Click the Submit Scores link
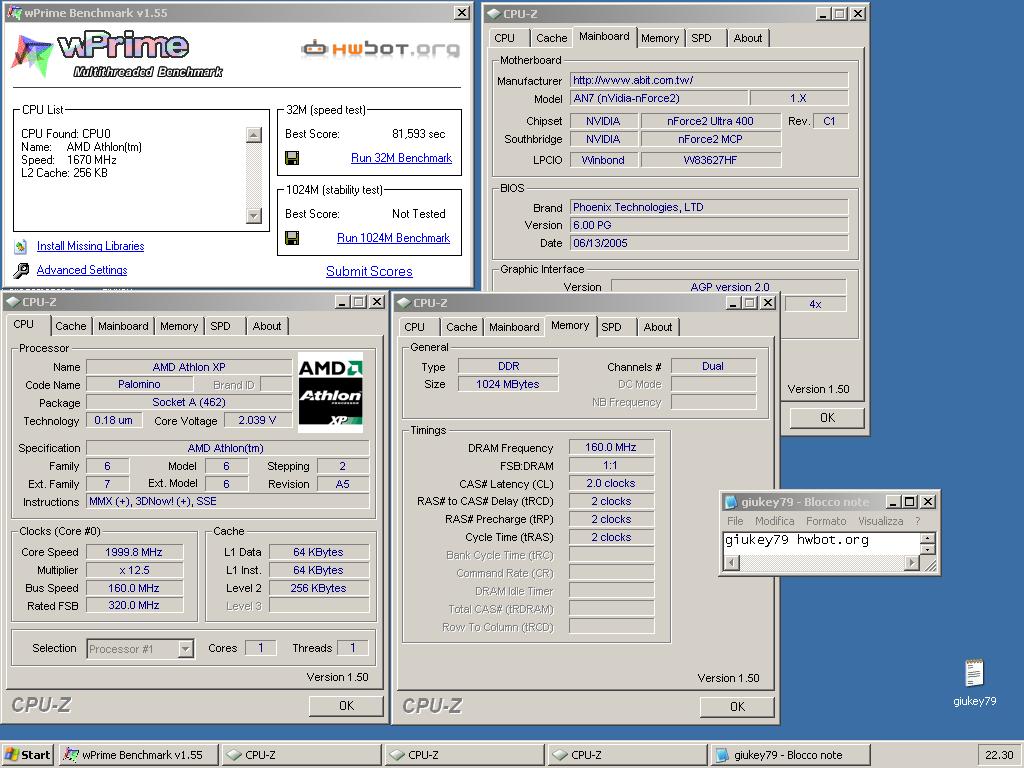 369,272
